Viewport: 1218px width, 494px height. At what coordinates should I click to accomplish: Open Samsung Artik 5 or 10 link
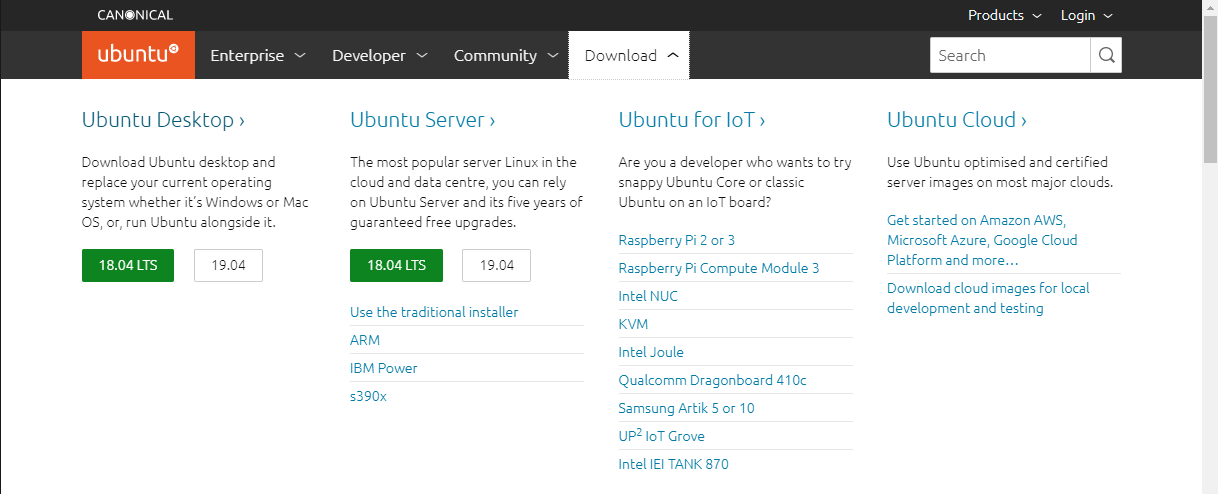[x=687, y=408]
